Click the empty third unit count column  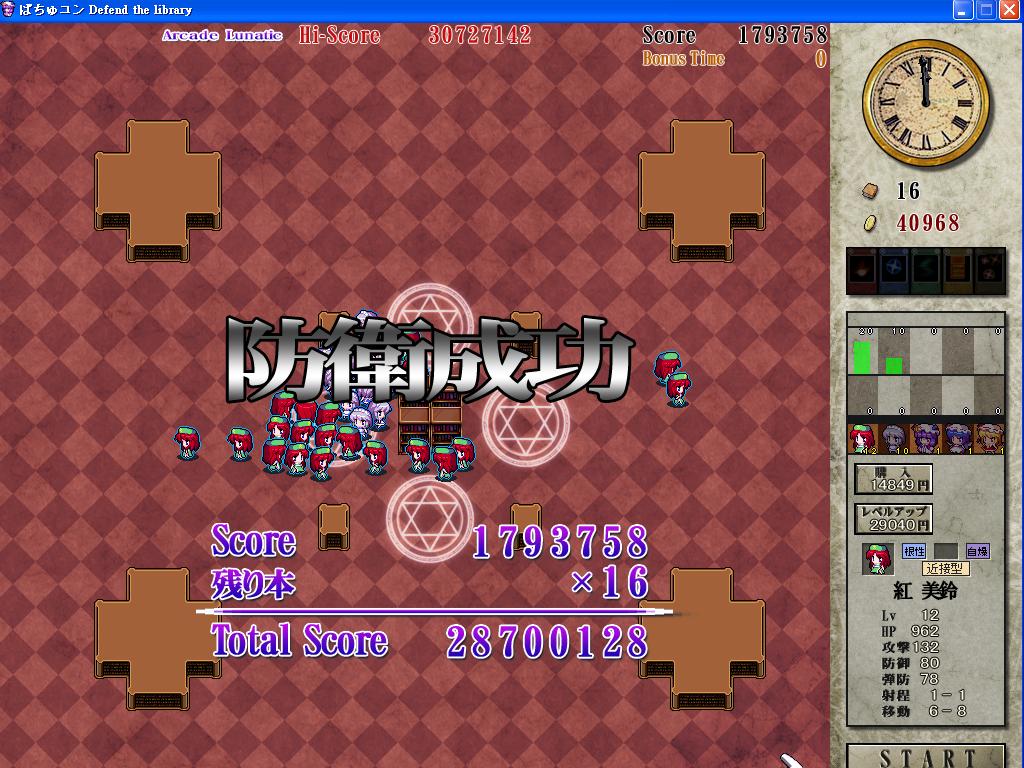[x=926, y=351]
